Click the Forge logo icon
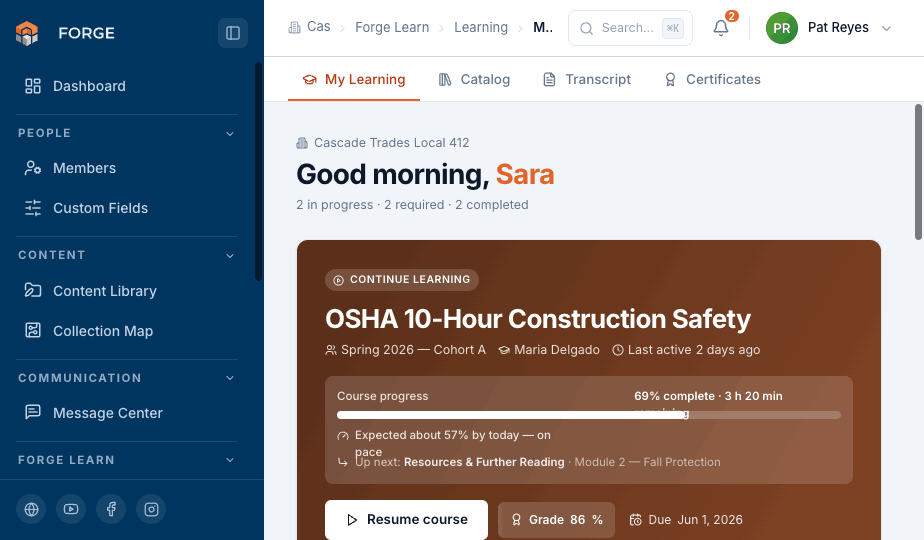The height and width of the screenshot is (540, 924). click(27, 33)
